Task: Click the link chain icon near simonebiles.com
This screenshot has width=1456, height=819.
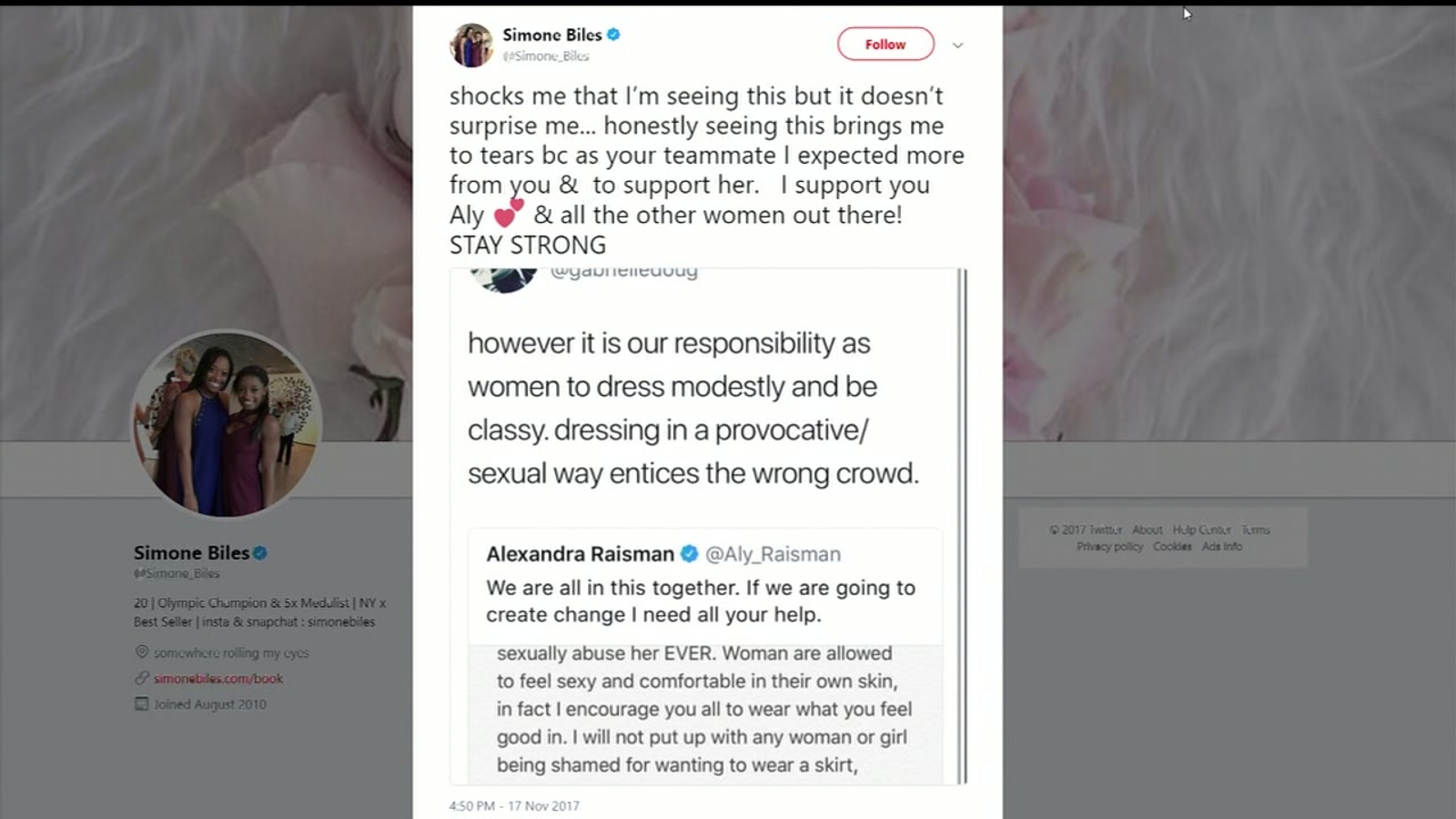Action: point(142,678)
